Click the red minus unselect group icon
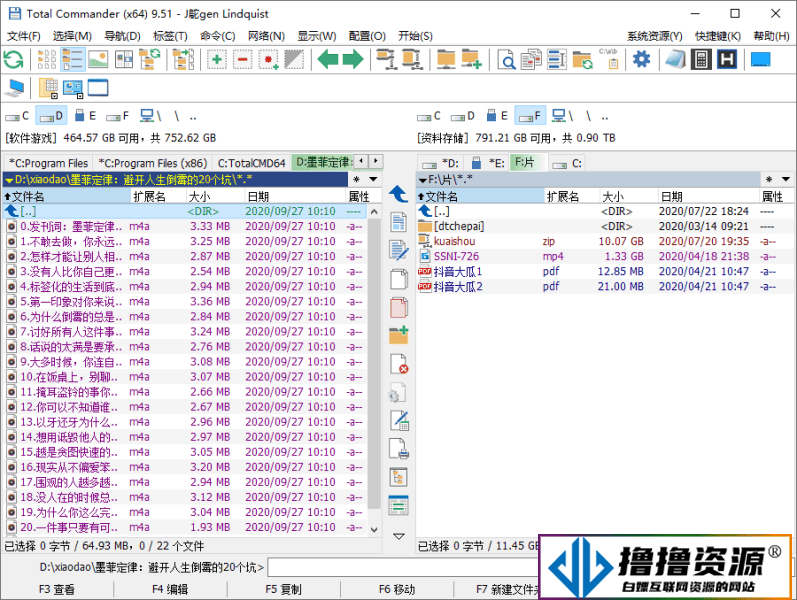 [x=242, y=59]
